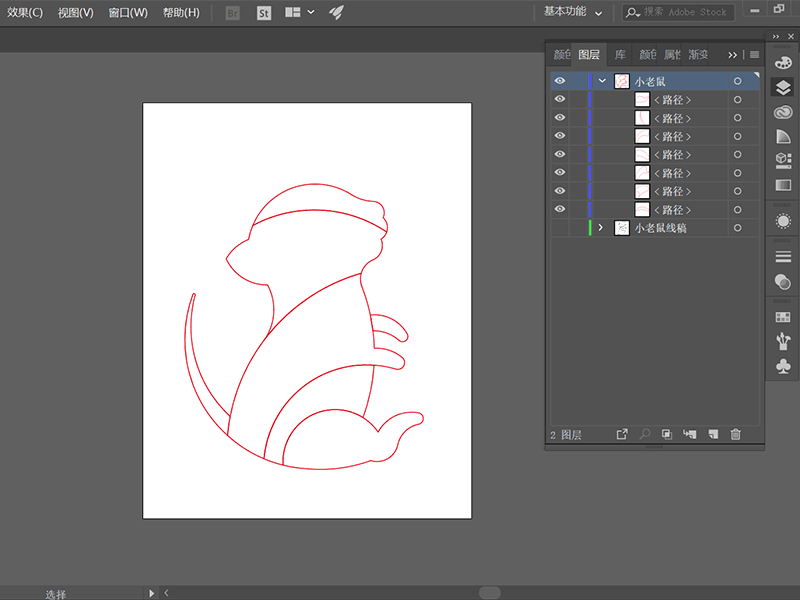Open the arrange documents dropdown arrow
The width and height of the screenshot is (800, 600).
311,12
